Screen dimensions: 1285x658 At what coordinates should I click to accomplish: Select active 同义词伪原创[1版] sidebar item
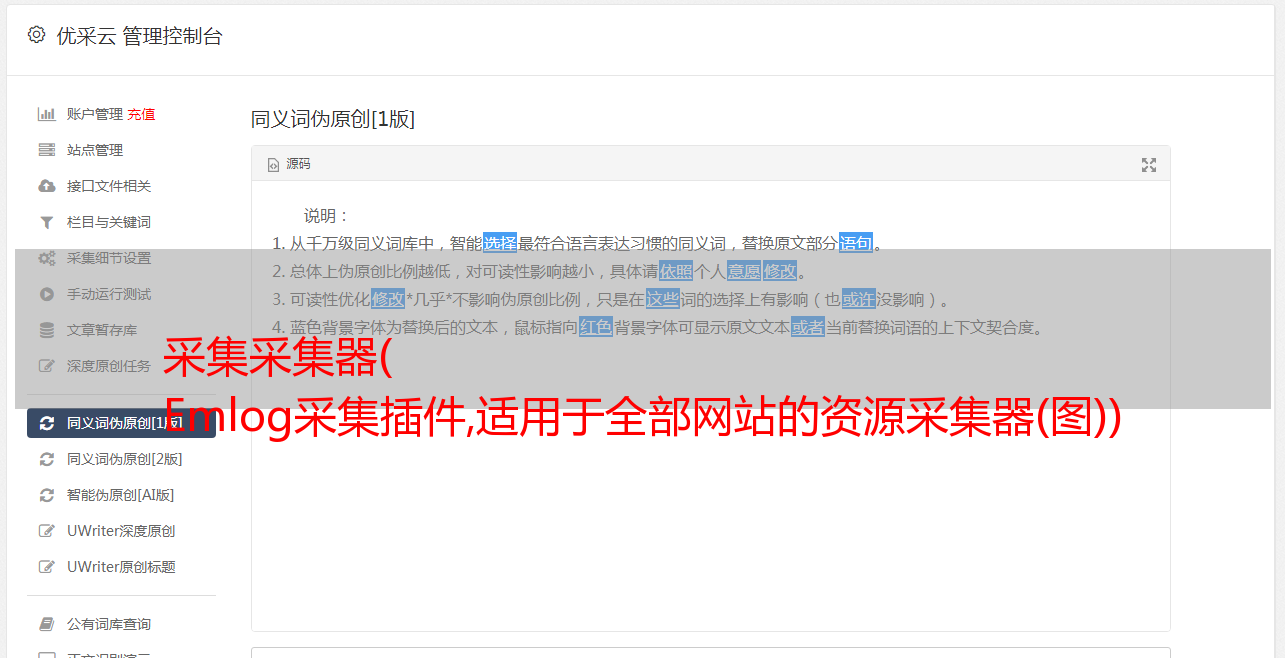tap(121, 423)
